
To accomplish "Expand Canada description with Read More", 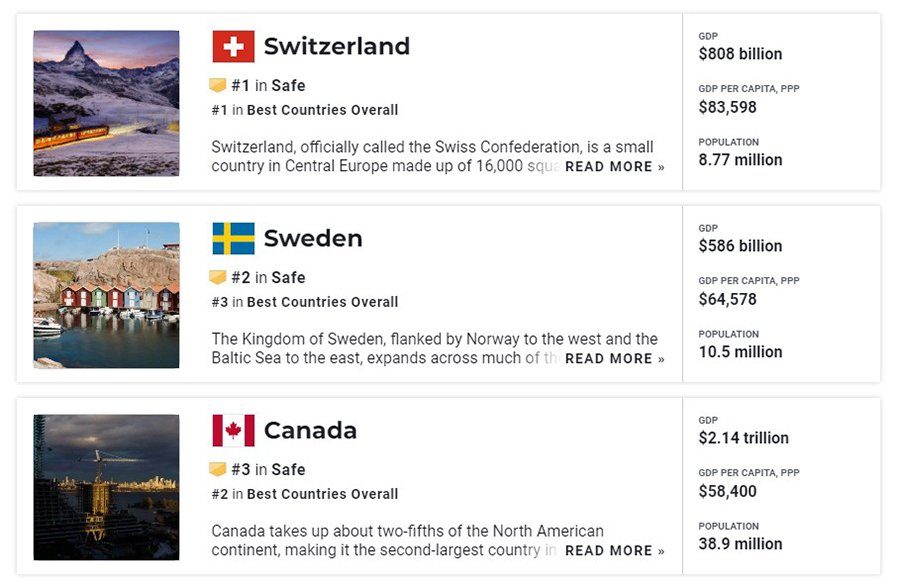I will (614, 551).
